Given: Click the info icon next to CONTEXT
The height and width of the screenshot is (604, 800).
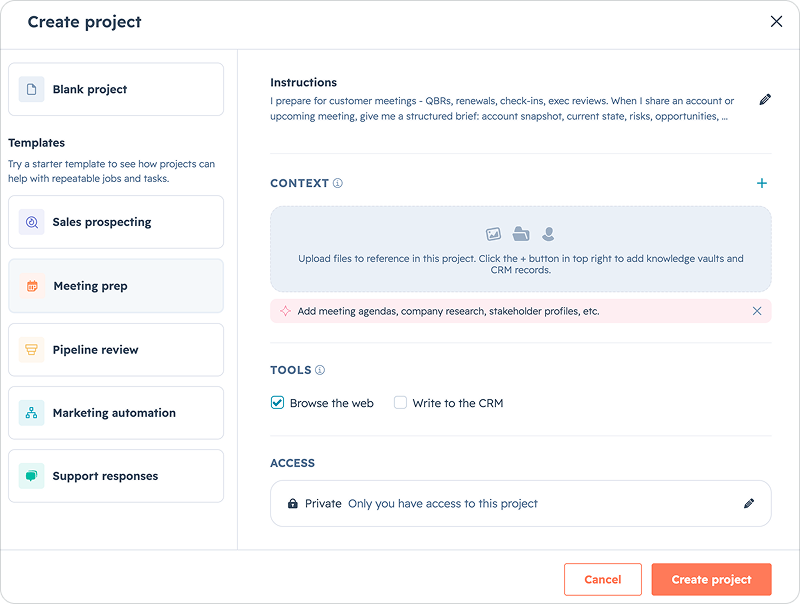Looking at the screenshot, I should 338,183.
